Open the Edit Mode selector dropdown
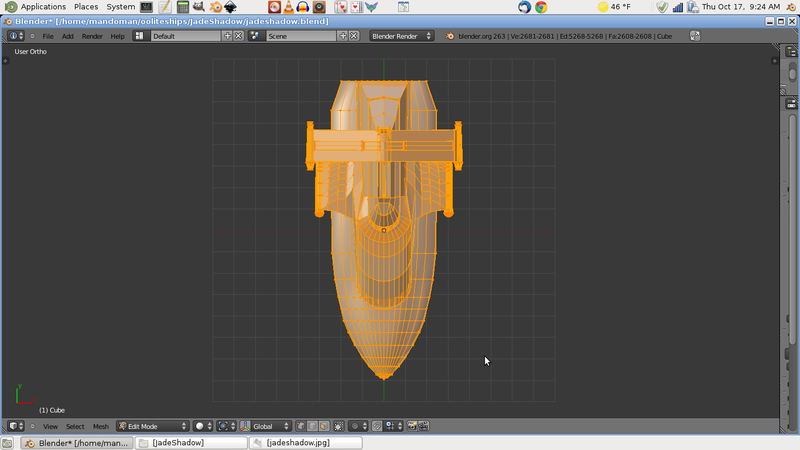The image size is (800, 450). [152, 426]
